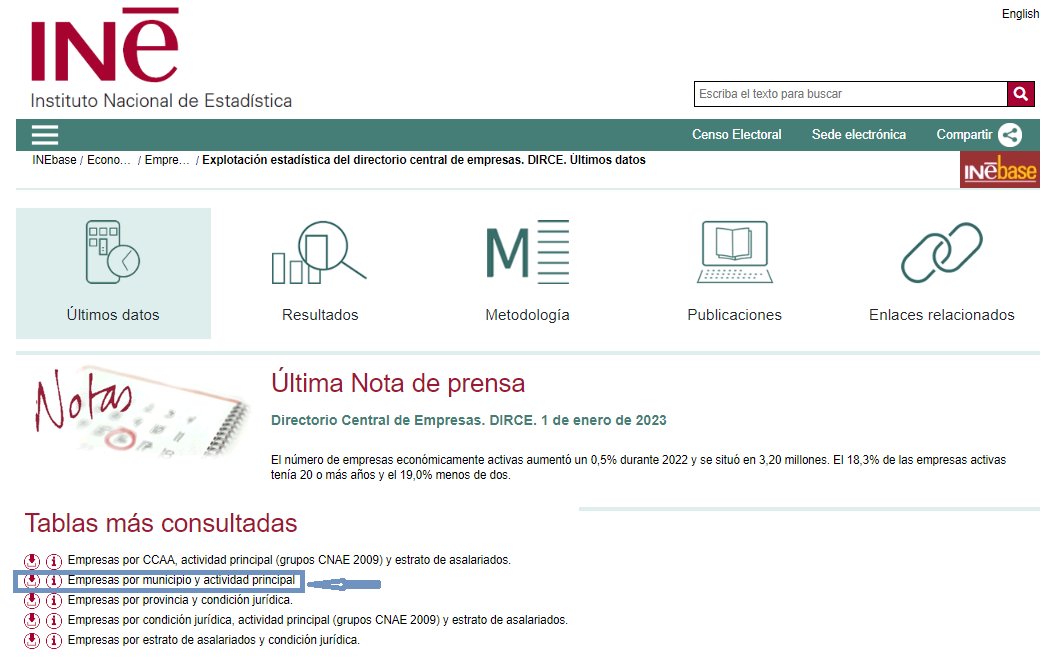This screenshot has width=1052, height=659.
Task: Click the Compartir label
Action: 964,134
